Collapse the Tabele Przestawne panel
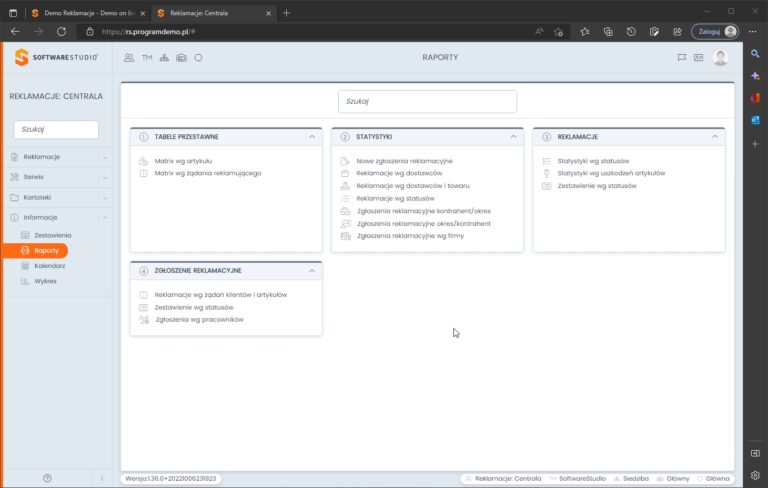Screen dimensions: 768x488 (x=312, y=137)
